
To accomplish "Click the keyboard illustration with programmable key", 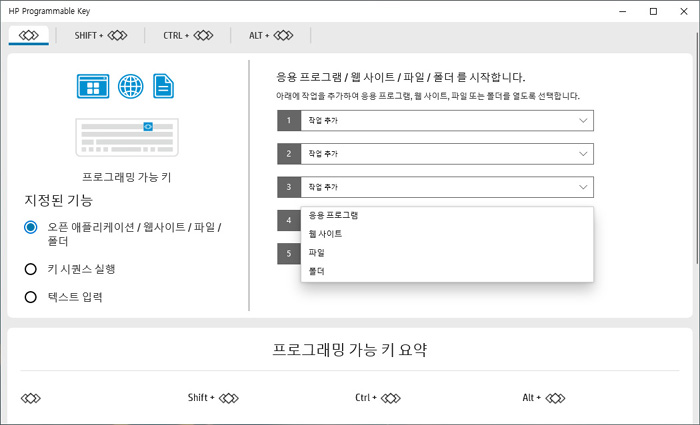I will click(127, 138).
